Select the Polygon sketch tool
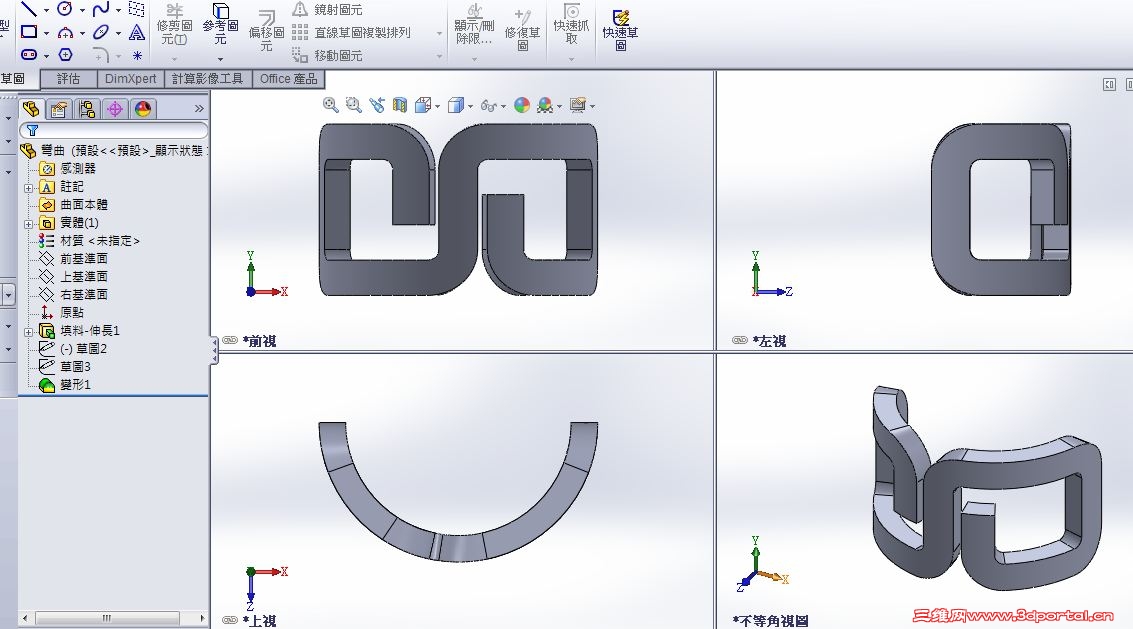Image resolution: width=1133 pixels, height=629 pixels. click(x=65, y=54)
